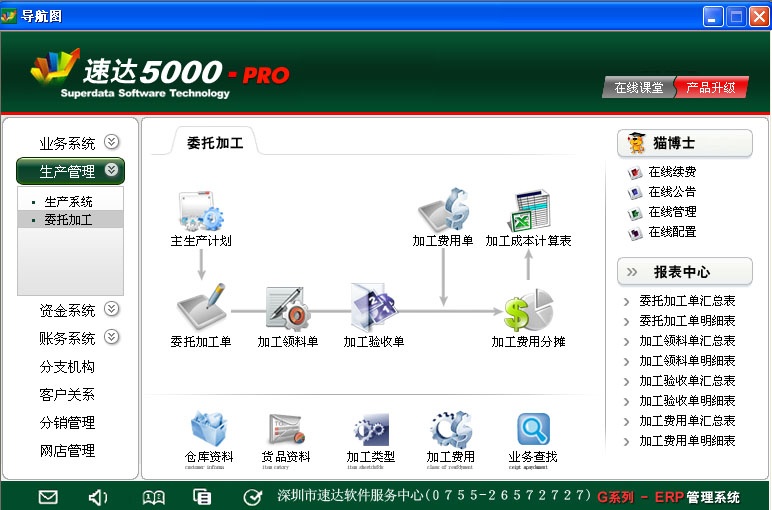Image resolution: width=772 pixels, height=510 pixels.
Task: Open the 加工验收单汇总表 report
Action: (687, 381)
